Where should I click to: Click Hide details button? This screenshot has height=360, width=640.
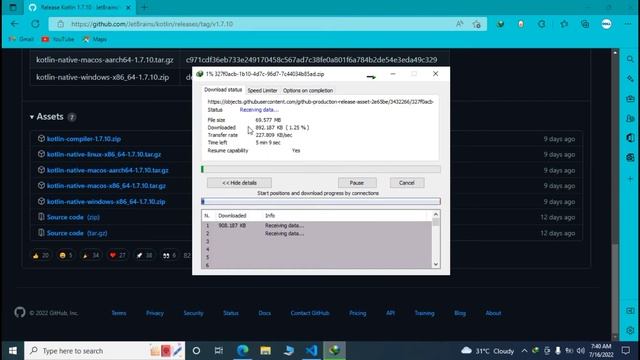[x=239, y=183]
